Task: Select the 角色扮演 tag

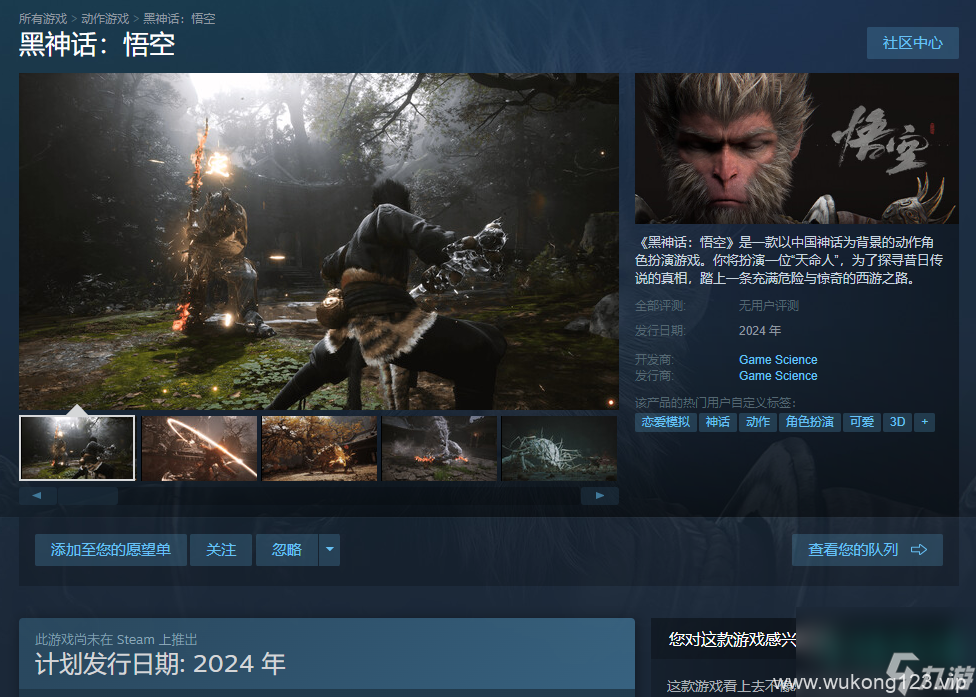Action: [x=810, y=422]
